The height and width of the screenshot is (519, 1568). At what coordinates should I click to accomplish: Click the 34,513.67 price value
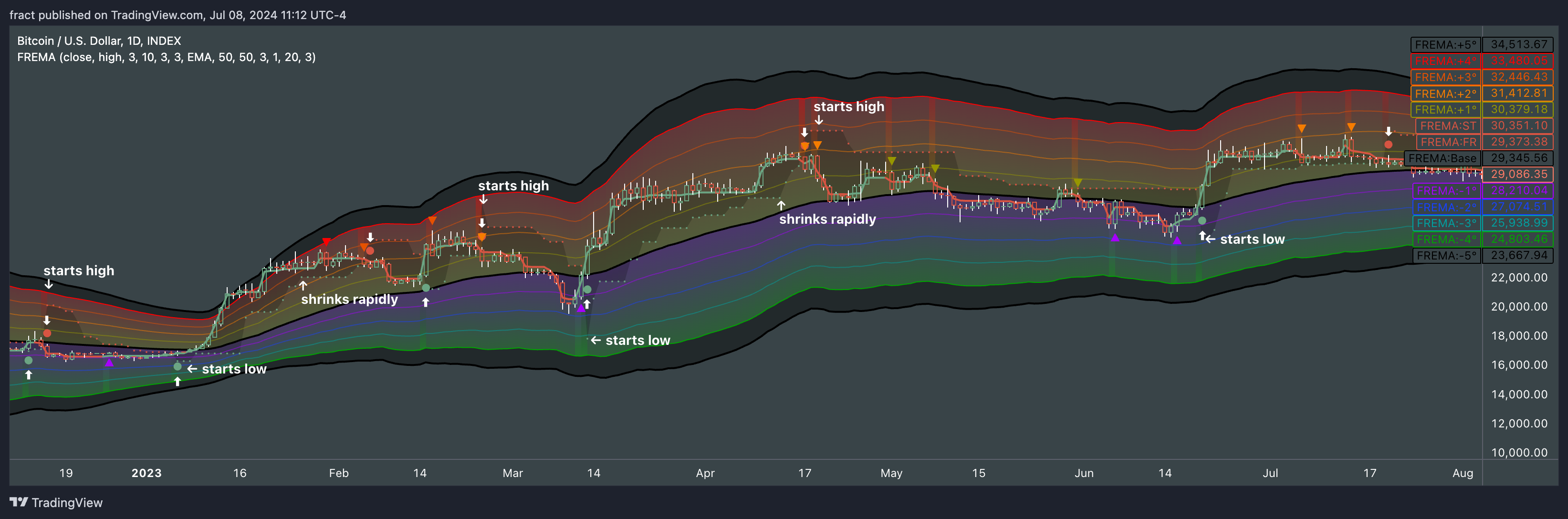(1519, 44)
